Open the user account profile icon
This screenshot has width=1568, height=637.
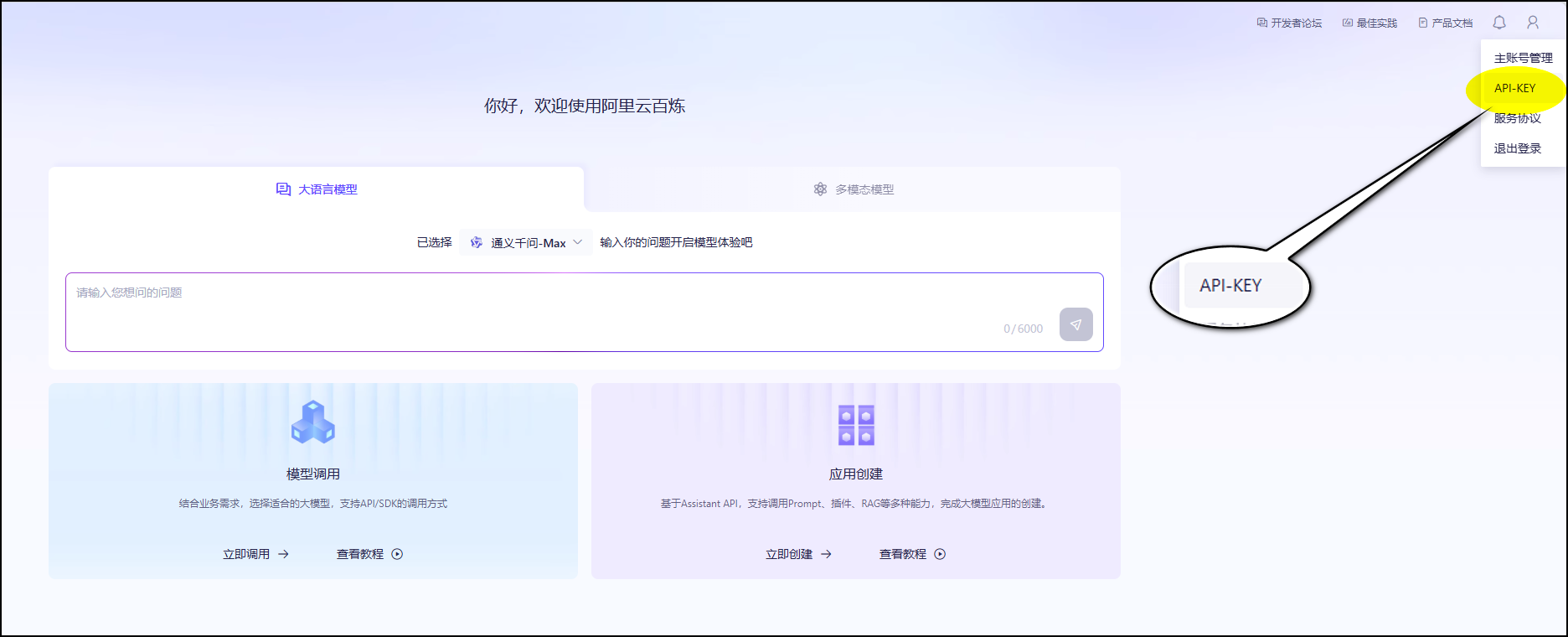(1533, 23)
